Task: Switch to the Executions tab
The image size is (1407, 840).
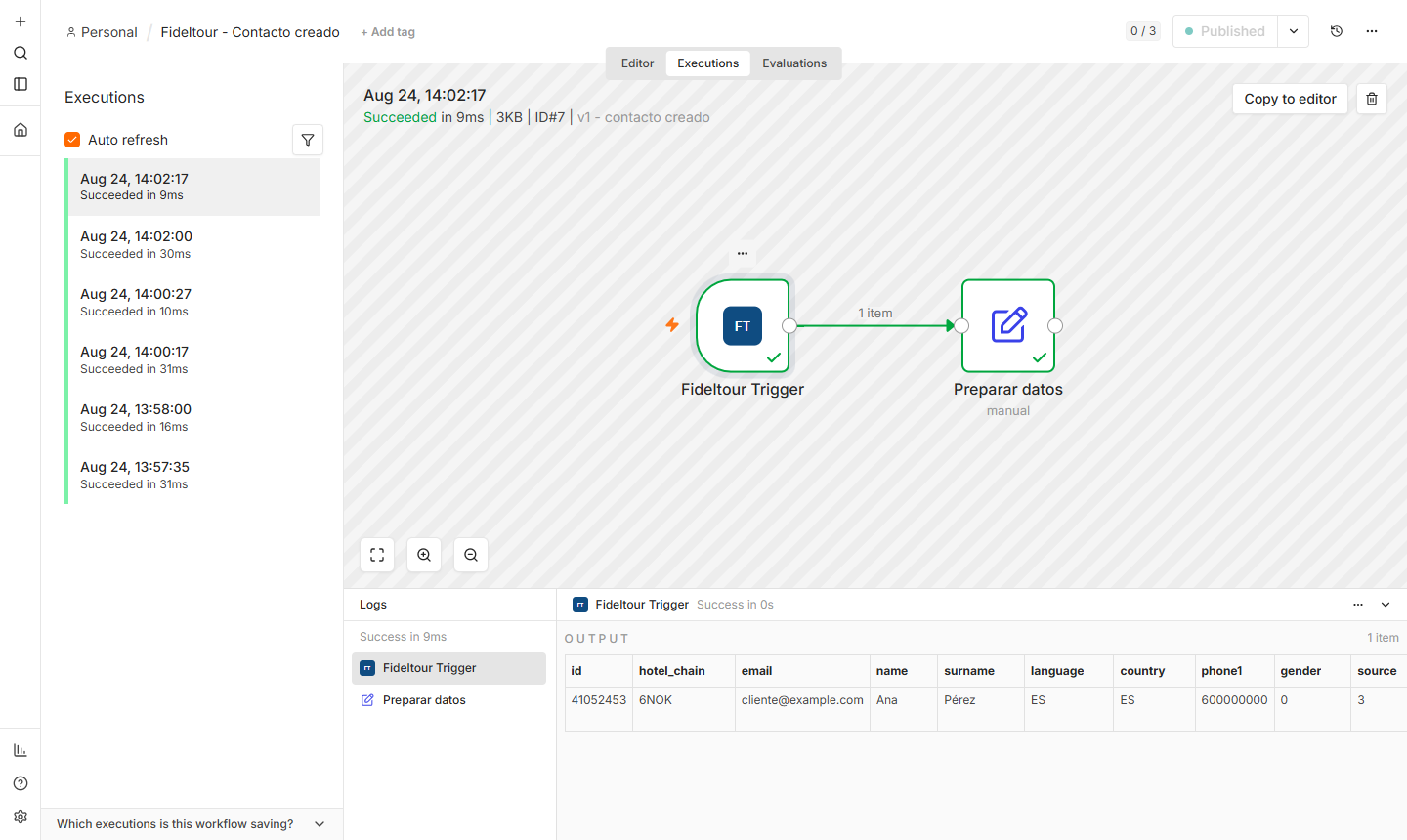Action: pyautogui.click(x=708, y=63)
